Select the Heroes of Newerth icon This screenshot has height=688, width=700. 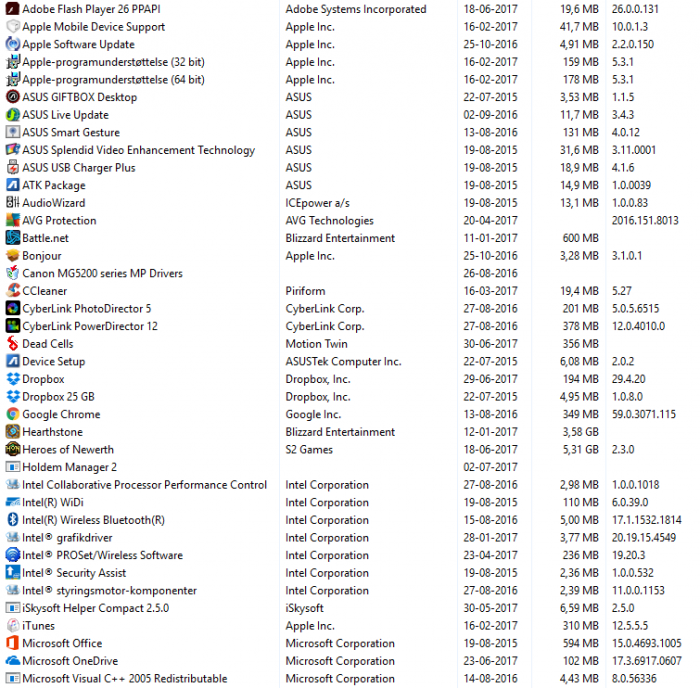(12, 449)
